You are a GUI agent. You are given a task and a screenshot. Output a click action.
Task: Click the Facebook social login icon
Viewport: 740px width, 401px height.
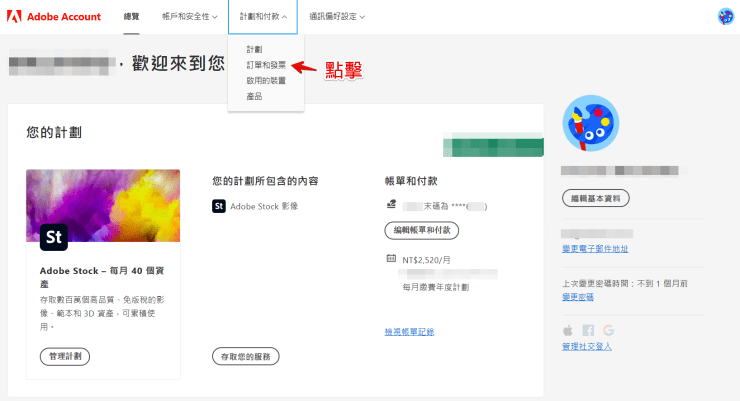pos(588,330)
